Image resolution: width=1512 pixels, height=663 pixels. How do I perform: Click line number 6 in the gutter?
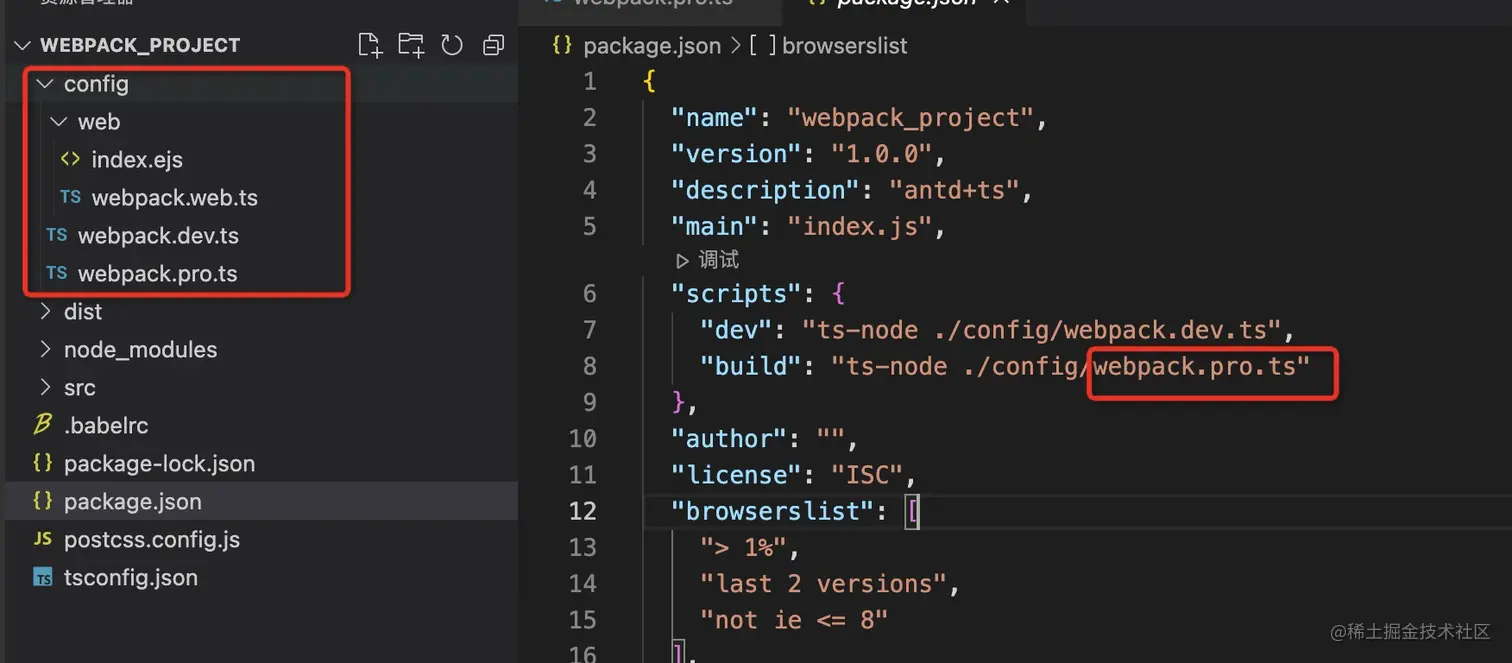tap(589, 294)
